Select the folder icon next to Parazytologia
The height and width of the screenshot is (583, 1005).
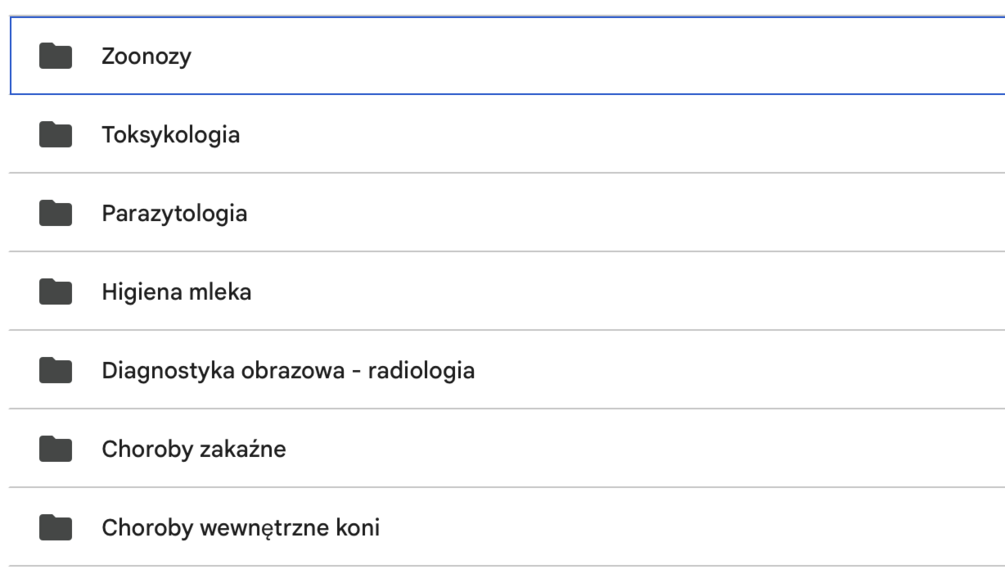click(x=56, y=213)
